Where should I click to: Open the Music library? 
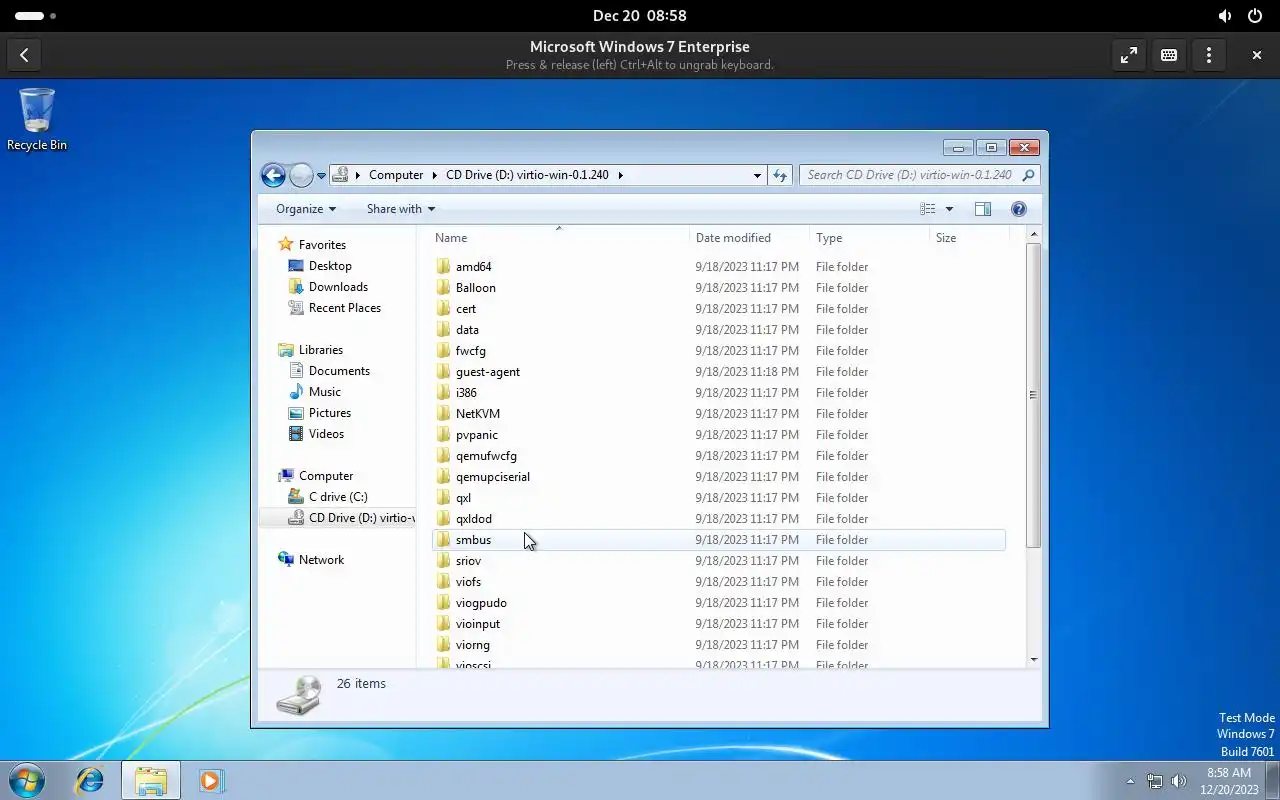[x=324, y=392]
